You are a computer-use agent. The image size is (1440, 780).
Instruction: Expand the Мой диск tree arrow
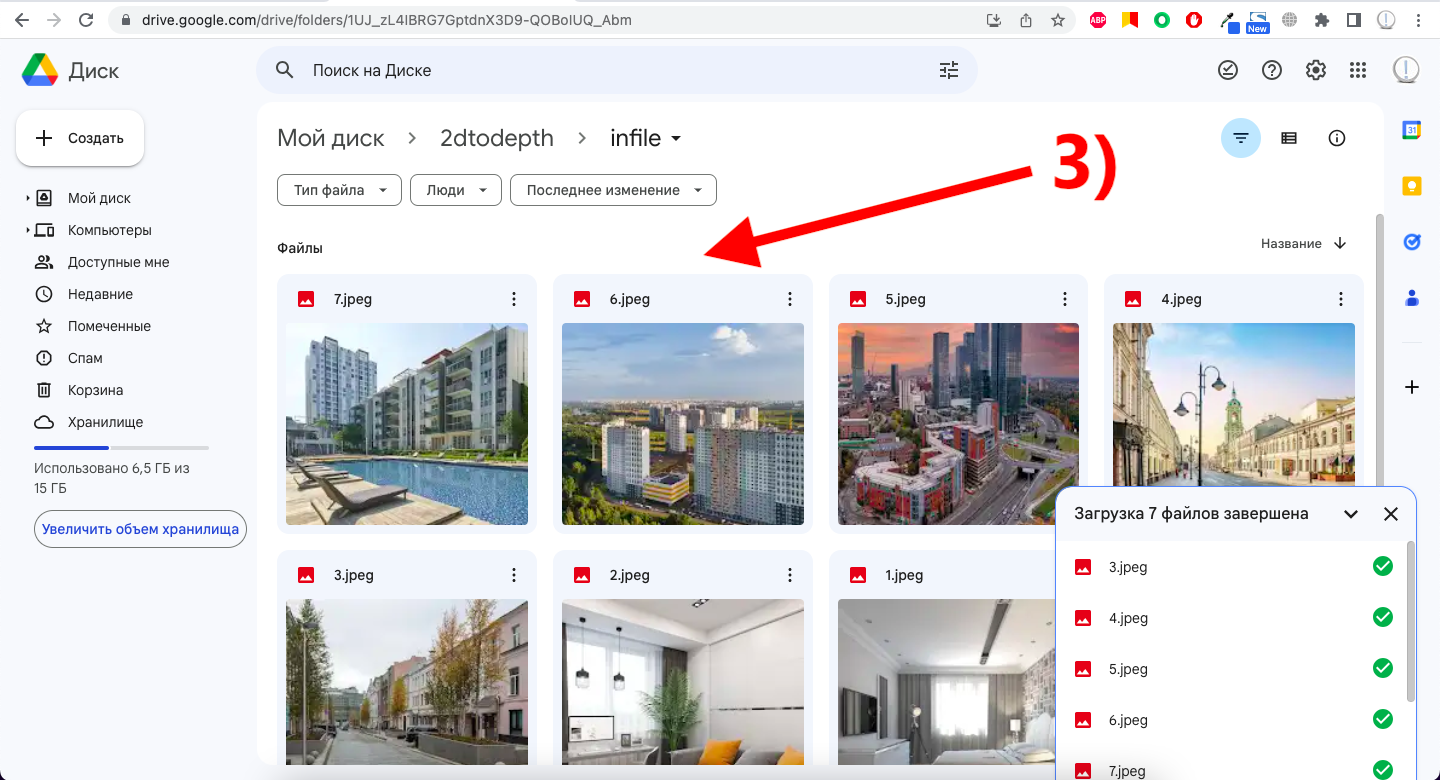coord(28,198)
